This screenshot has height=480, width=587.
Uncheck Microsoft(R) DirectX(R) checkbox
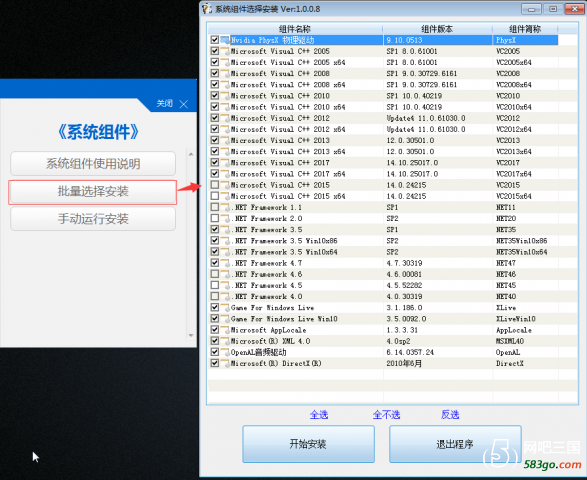tap(215, 363)
